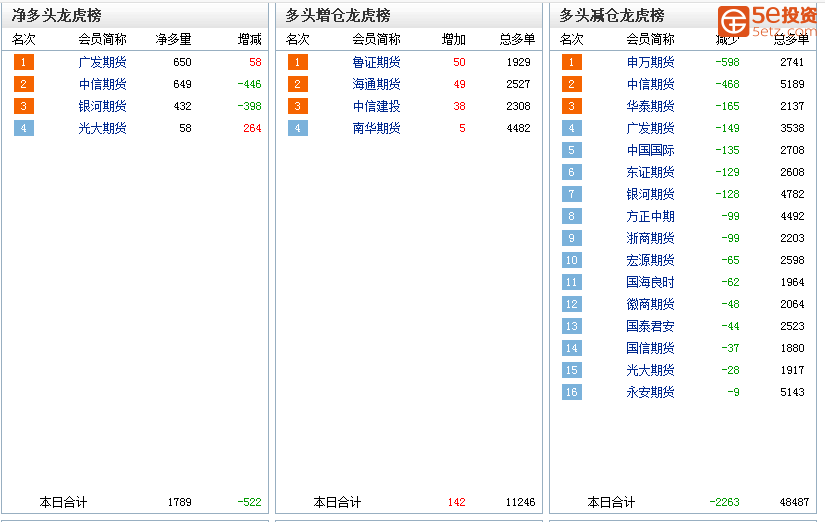The height and width of the screenshot is (522, 825).
Task: Click the total long value 5143
Action: click(x=792, y=392)
